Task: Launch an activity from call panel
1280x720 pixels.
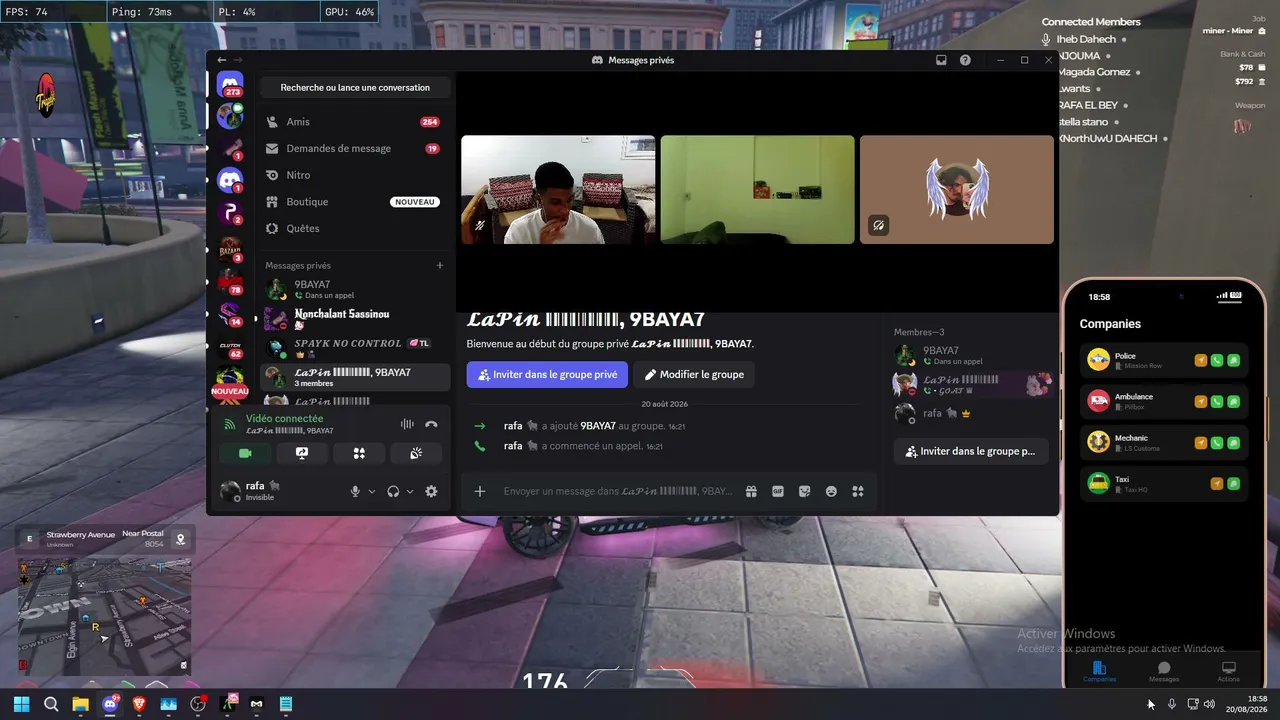Action: click(x=359, y=453)
